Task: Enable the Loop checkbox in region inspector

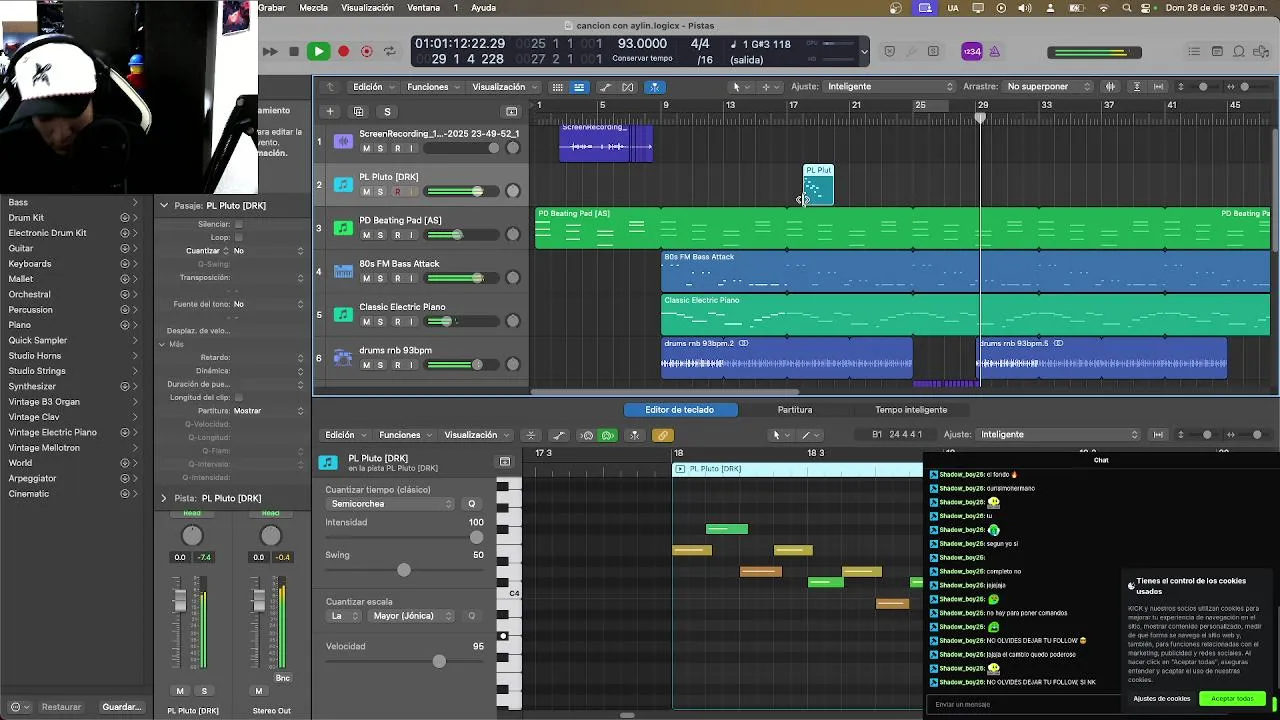Action: (x=238, y=238)
